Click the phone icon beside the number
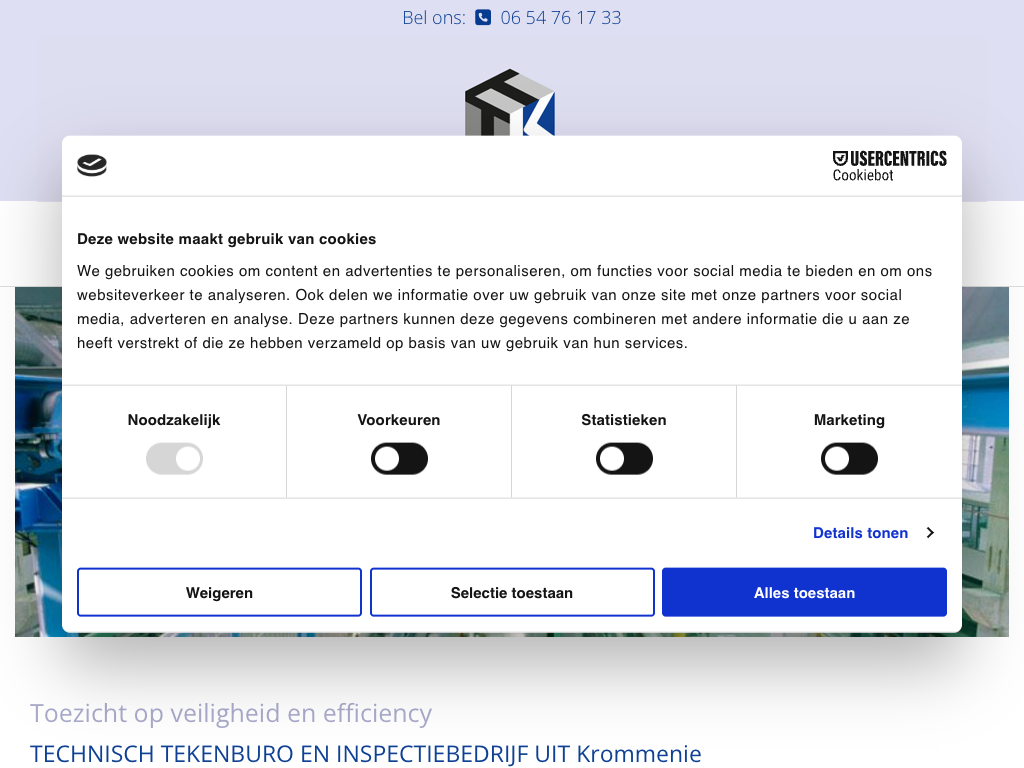 tap(483, 17)
